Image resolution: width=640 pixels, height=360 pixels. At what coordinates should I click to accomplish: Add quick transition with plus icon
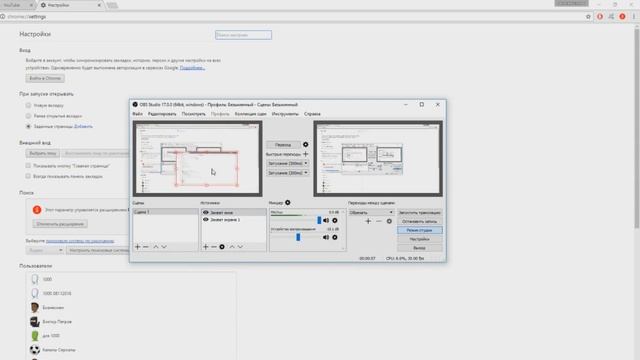[x=305, y=154]
